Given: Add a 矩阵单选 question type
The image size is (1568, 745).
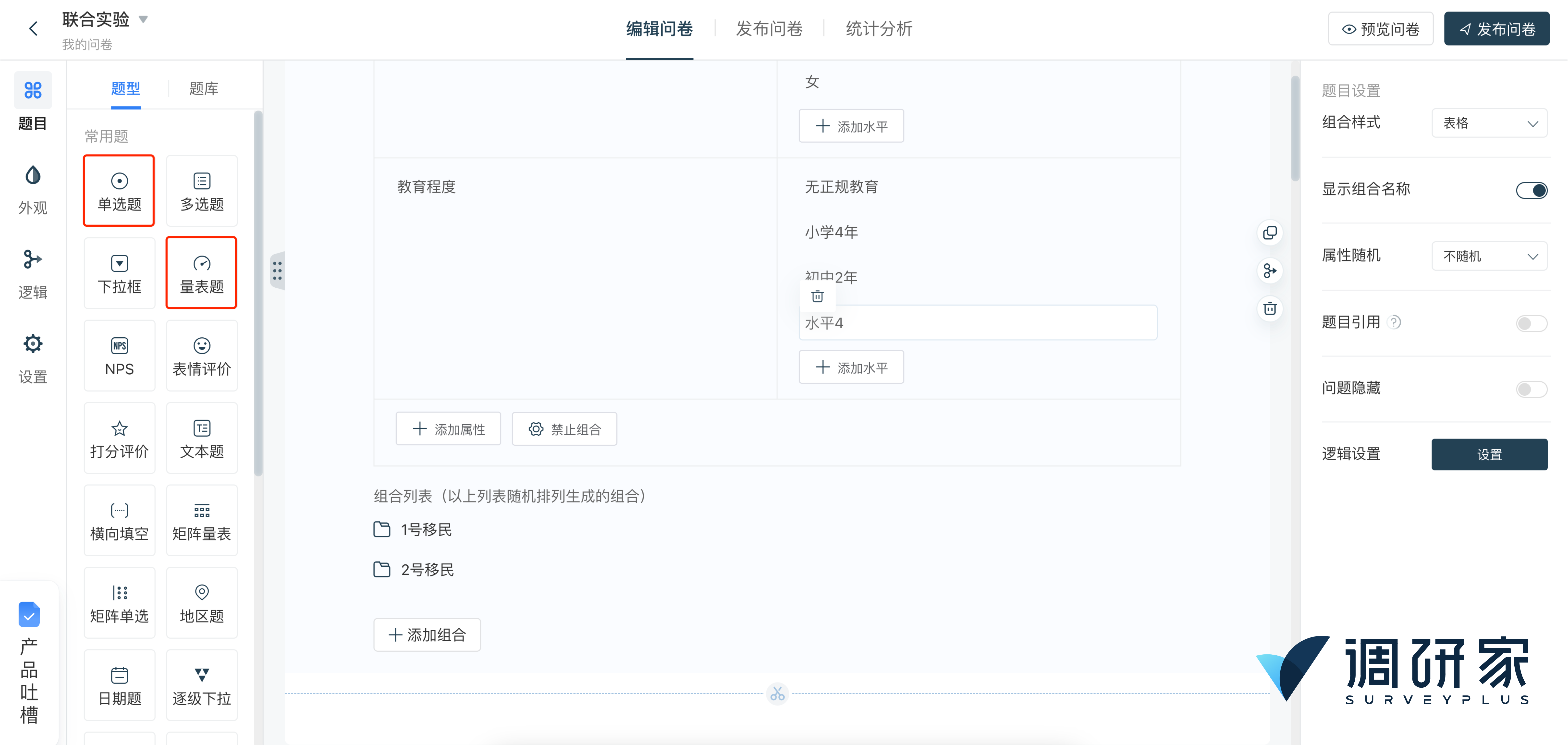Looking at the screenshot, I should point(119,603).
